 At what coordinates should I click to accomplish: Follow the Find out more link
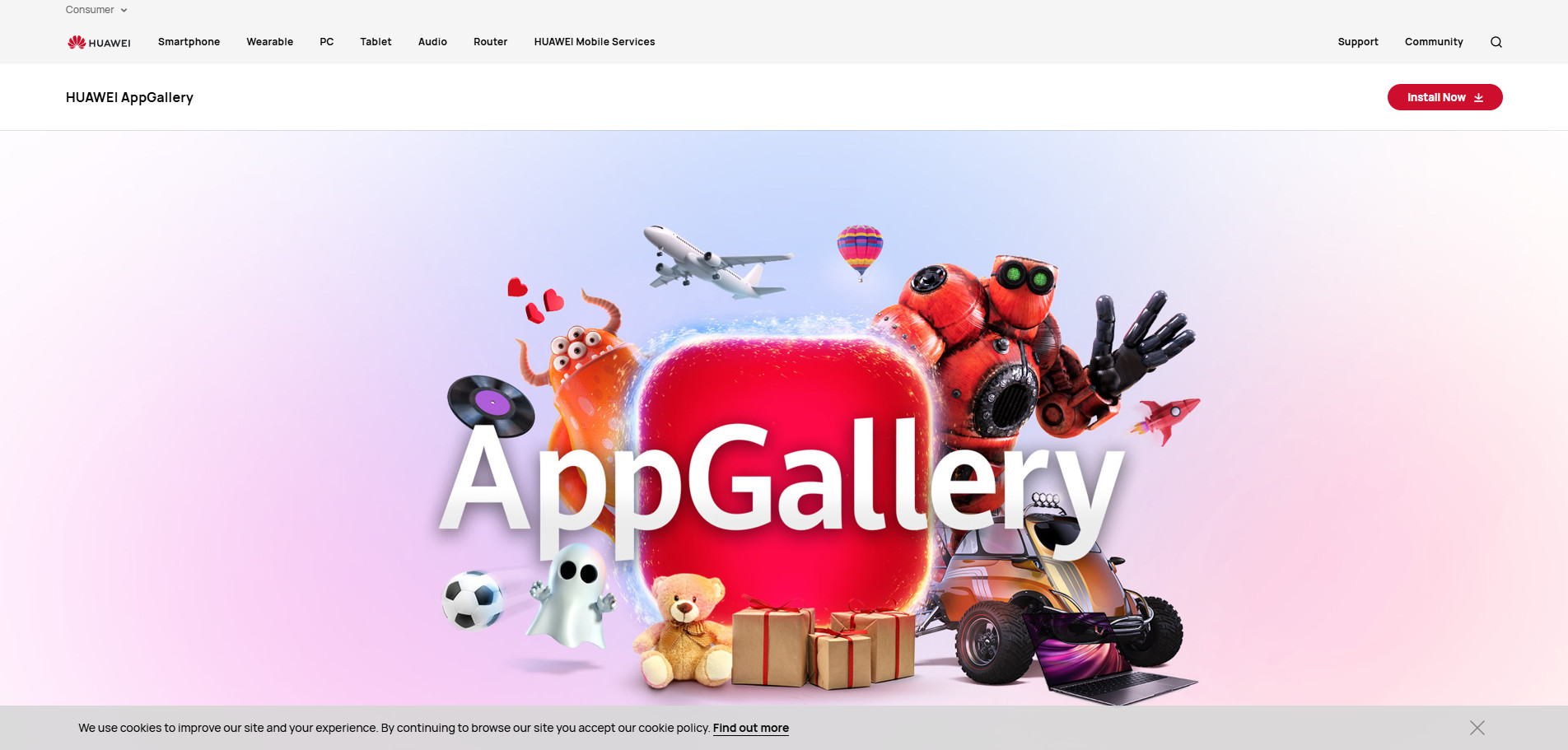coord(750,728)
